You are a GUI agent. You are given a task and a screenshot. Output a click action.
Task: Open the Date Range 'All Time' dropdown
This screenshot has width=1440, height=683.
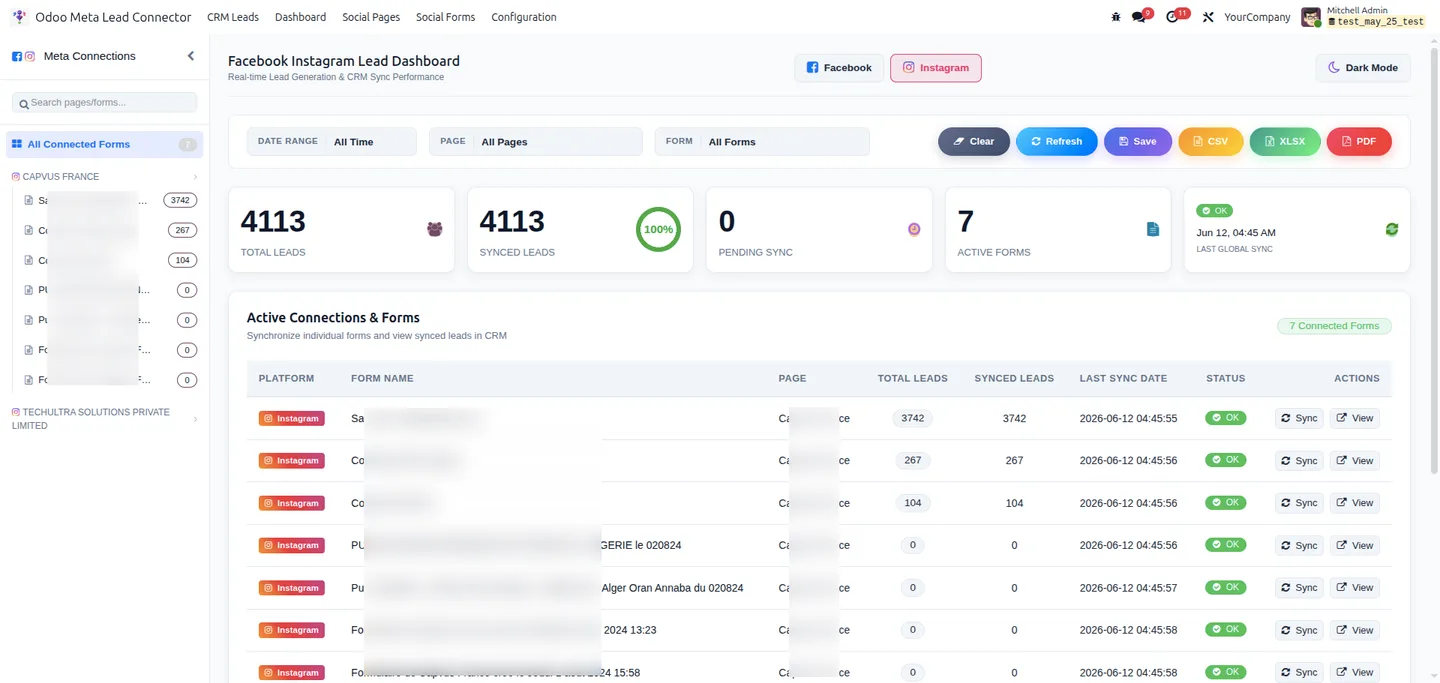tap(332, 142)
